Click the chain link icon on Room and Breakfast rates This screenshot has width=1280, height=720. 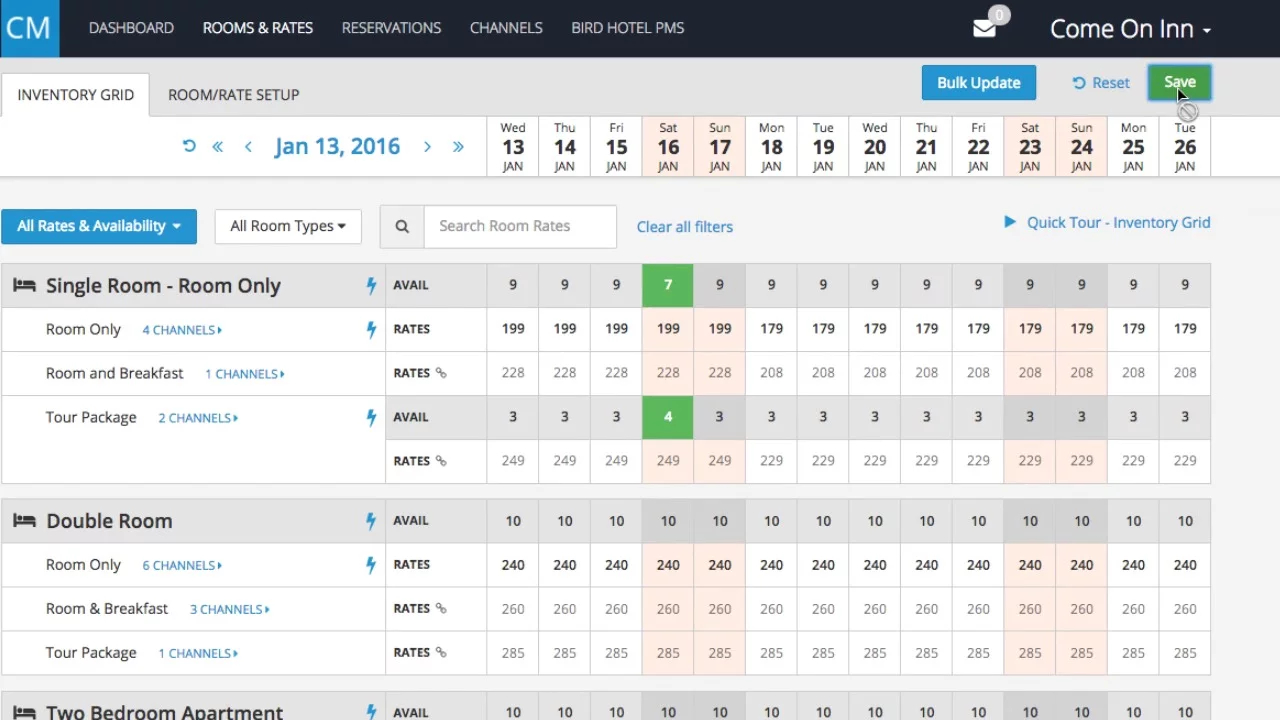(442, 373)
